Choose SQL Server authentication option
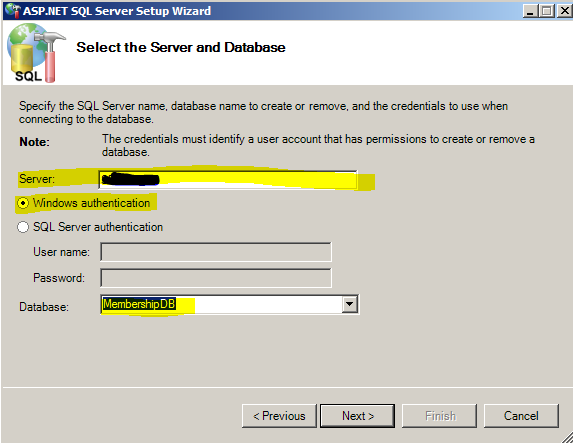The height and width of the screenshot is (443, 573). [x=23, y=227]
